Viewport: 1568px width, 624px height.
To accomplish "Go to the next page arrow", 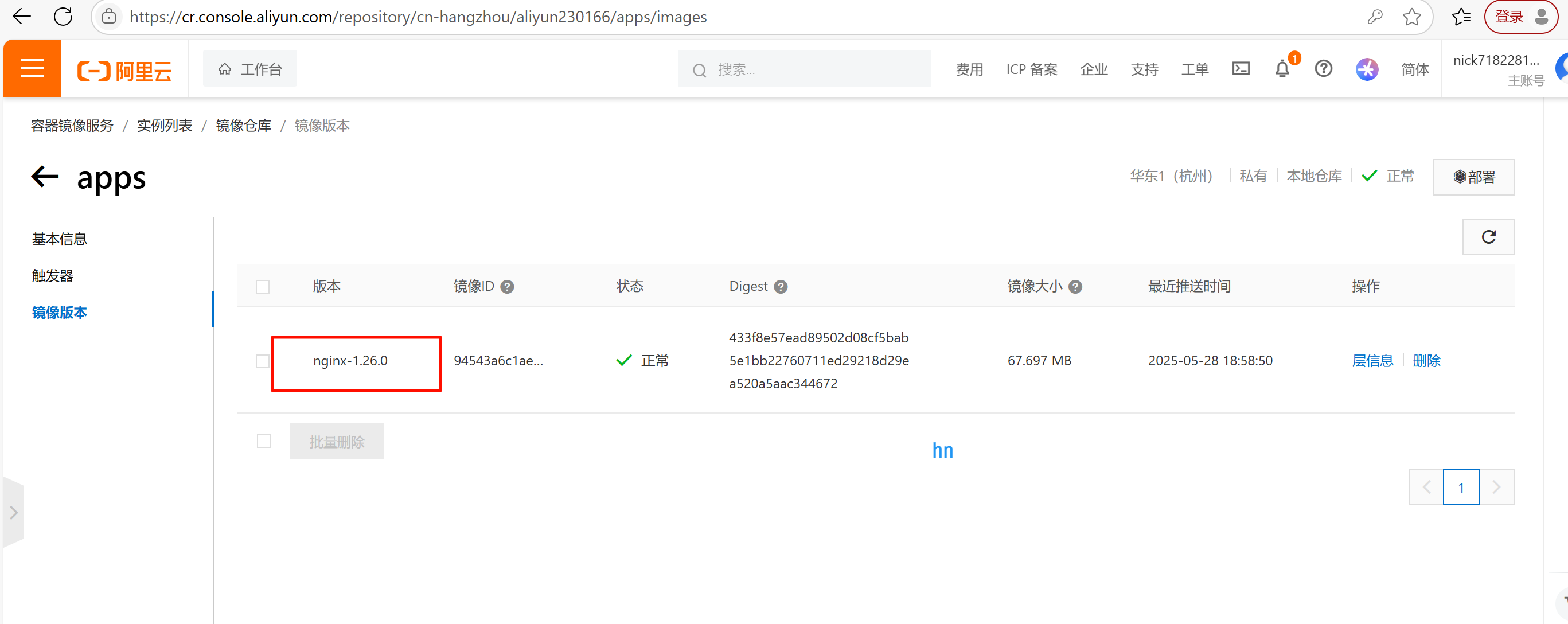I will (x=1496, y=487).
